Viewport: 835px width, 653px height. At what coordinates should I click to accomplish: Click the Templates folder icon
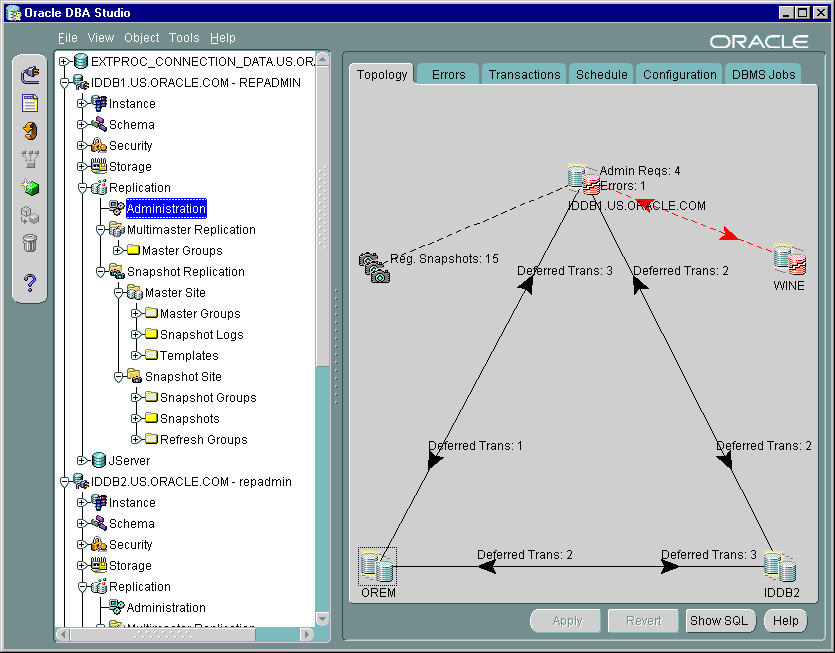[x=151, y=355]
